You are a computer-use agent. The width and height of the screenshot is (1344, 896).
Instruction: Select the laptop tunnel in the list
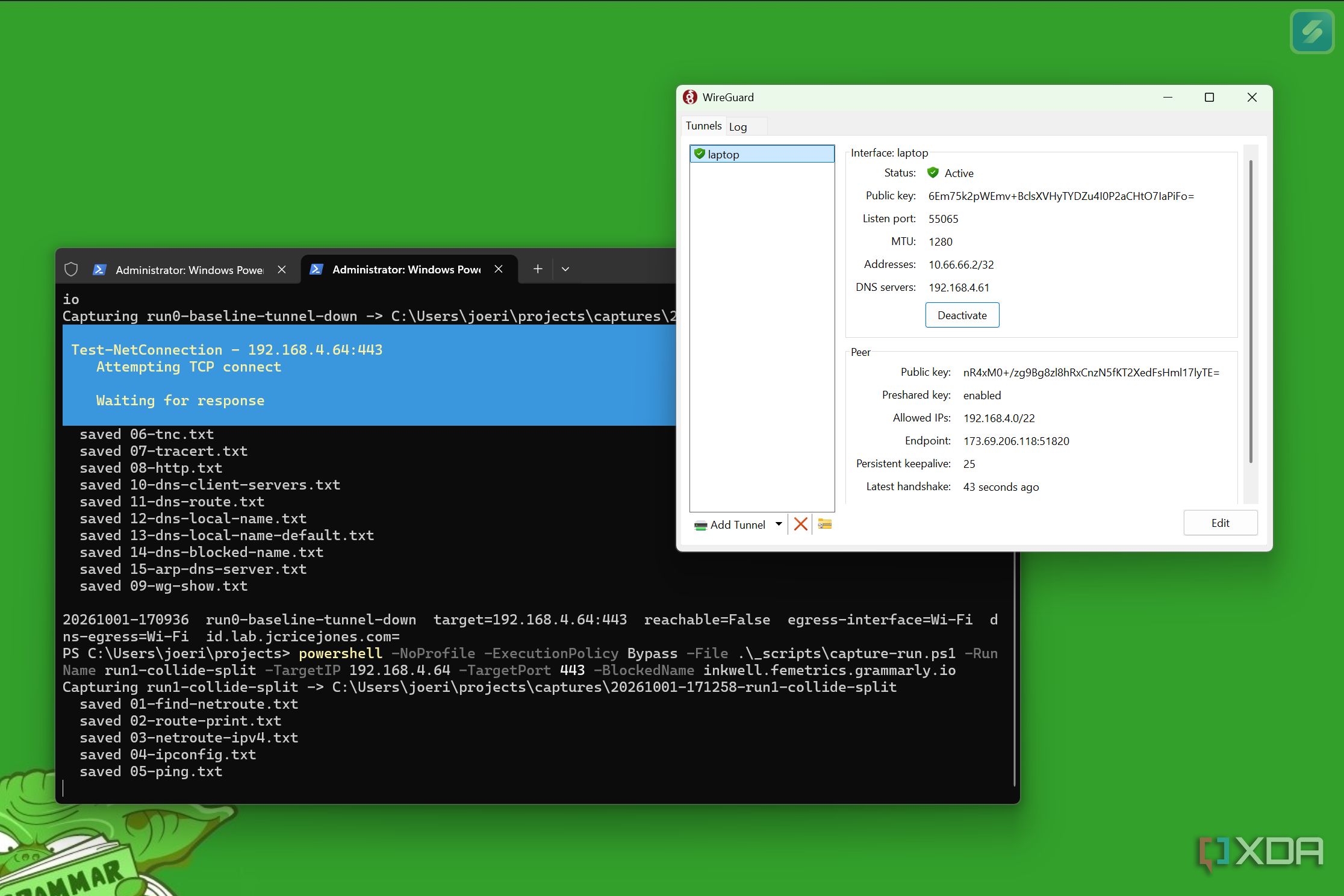coord(762,154)
